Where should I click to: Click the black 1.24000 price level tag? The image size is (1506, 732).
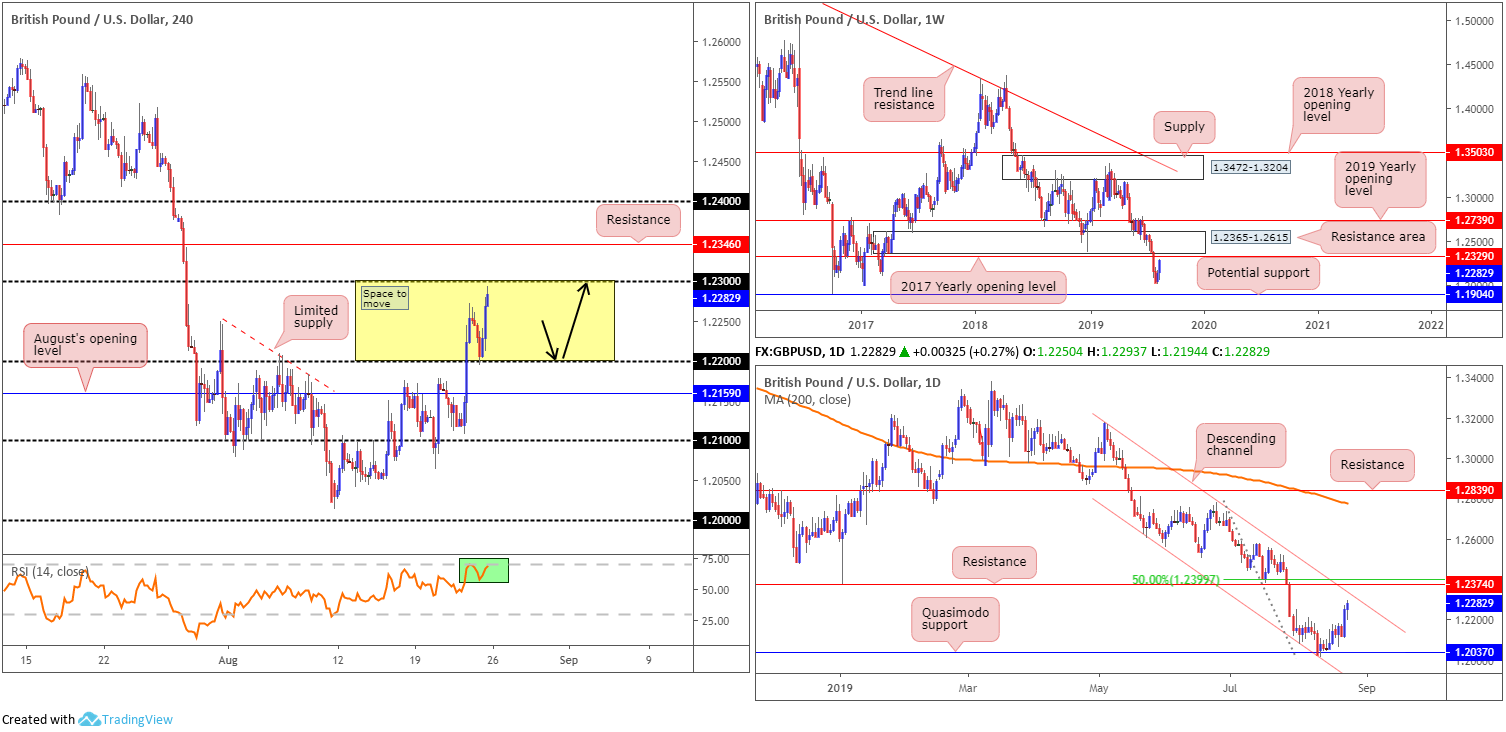pos(722,201)
